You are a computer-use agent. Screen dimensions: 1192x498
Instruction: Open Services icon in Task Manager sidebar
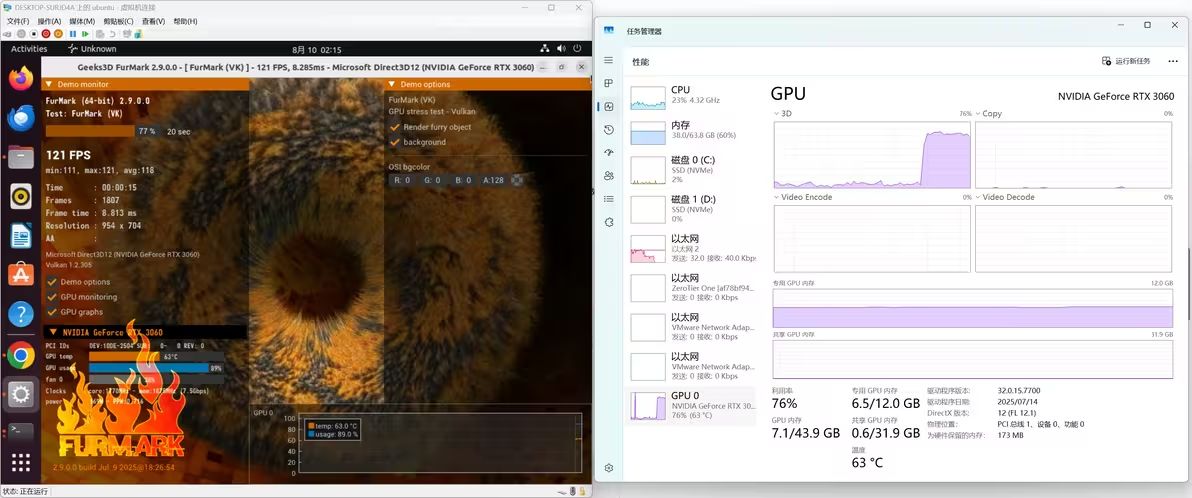click(x=609, y=222)
